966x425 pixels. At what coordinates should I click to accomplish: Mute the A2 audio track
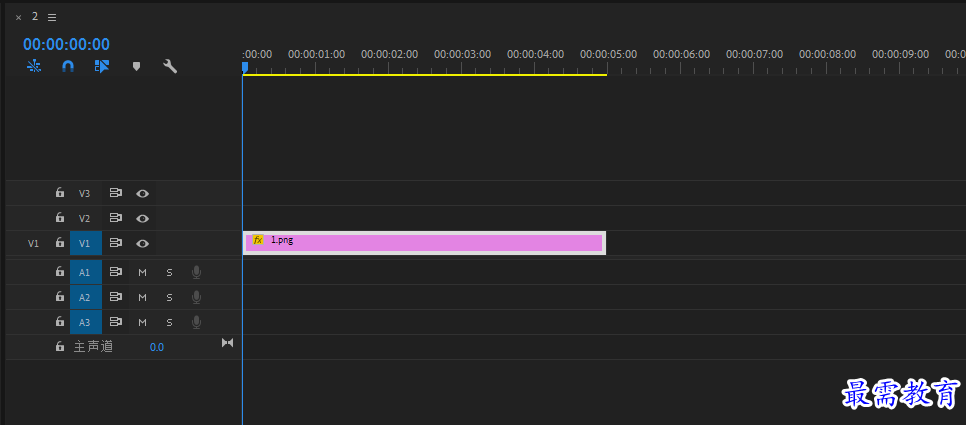[142, 297]
